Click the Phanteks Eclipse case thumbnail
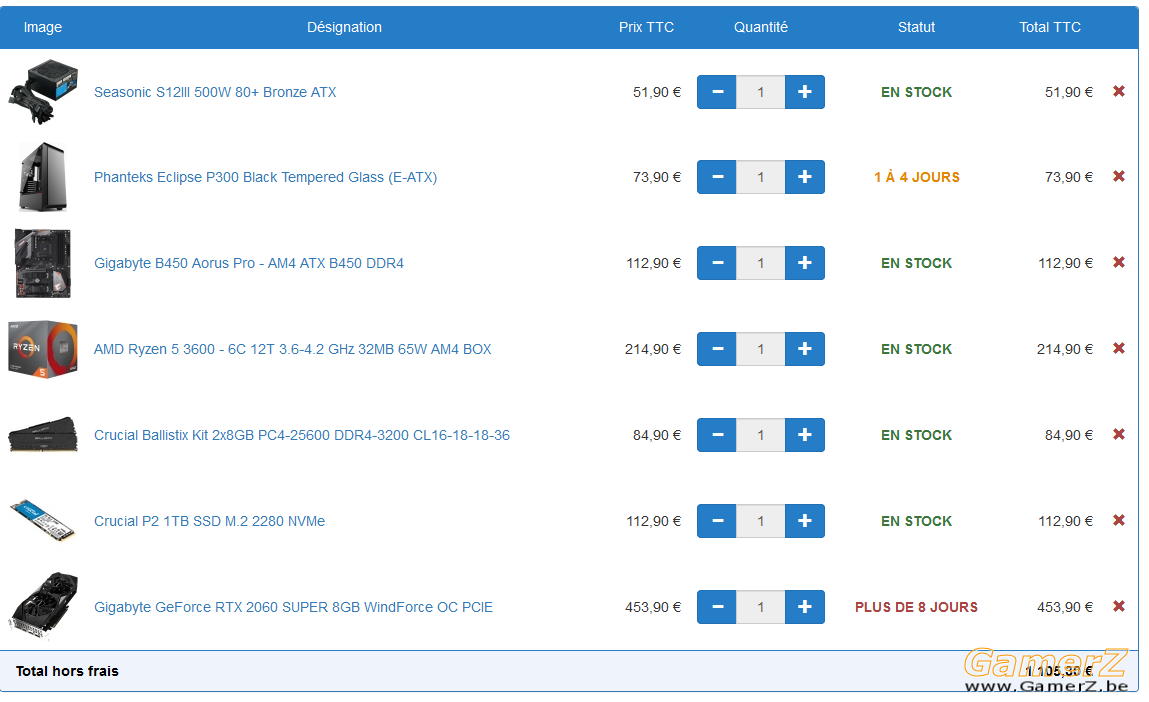 (x=43, y=177)
